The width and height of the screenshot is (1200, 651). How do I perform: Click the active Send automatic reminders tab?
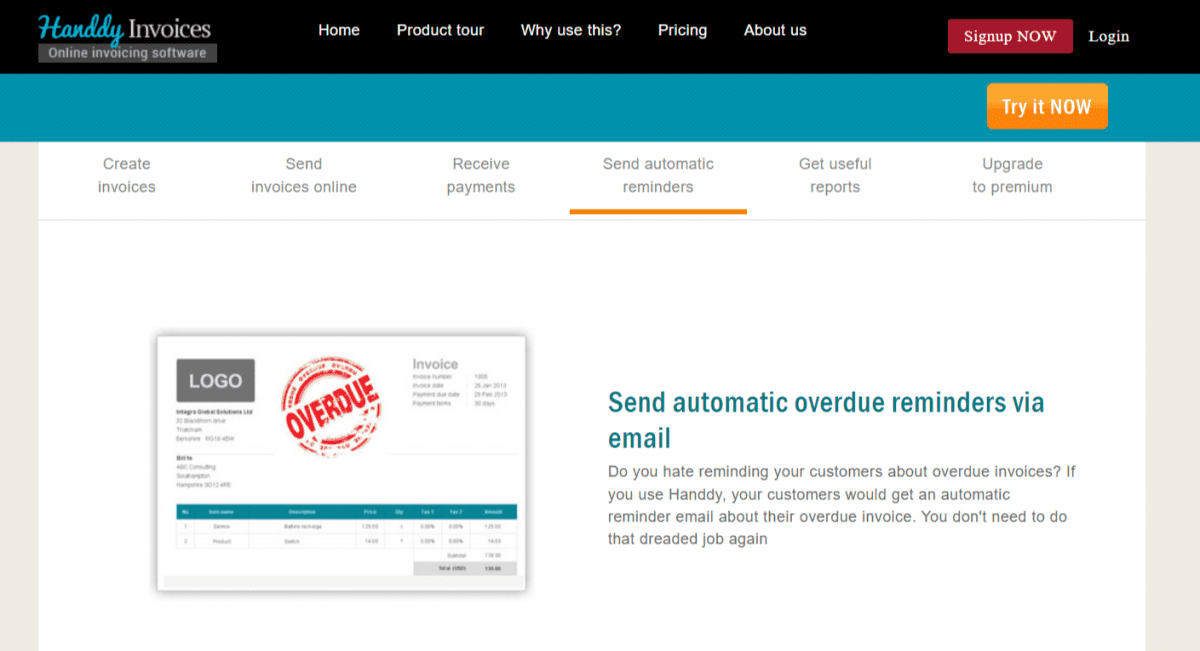tap(657, 176)
